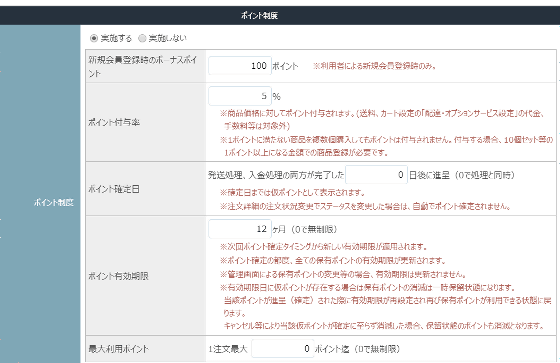The height and width of the screenshot is (363, 560).
Task: Click the 最大利用ポイント row label
Action: 118,349
